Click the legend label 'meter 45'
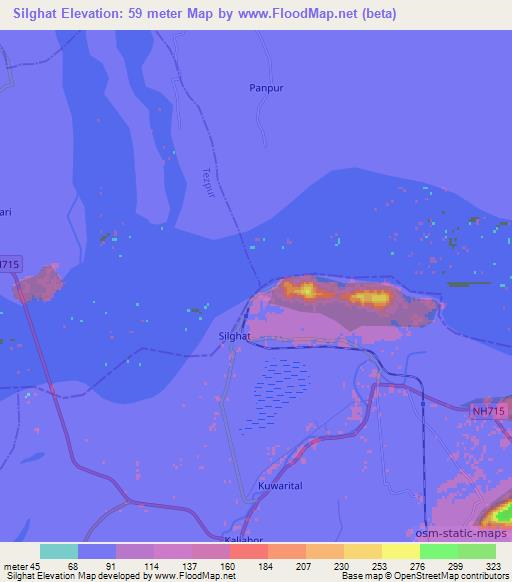Screen dimensions: 512x582 (22, 566)
